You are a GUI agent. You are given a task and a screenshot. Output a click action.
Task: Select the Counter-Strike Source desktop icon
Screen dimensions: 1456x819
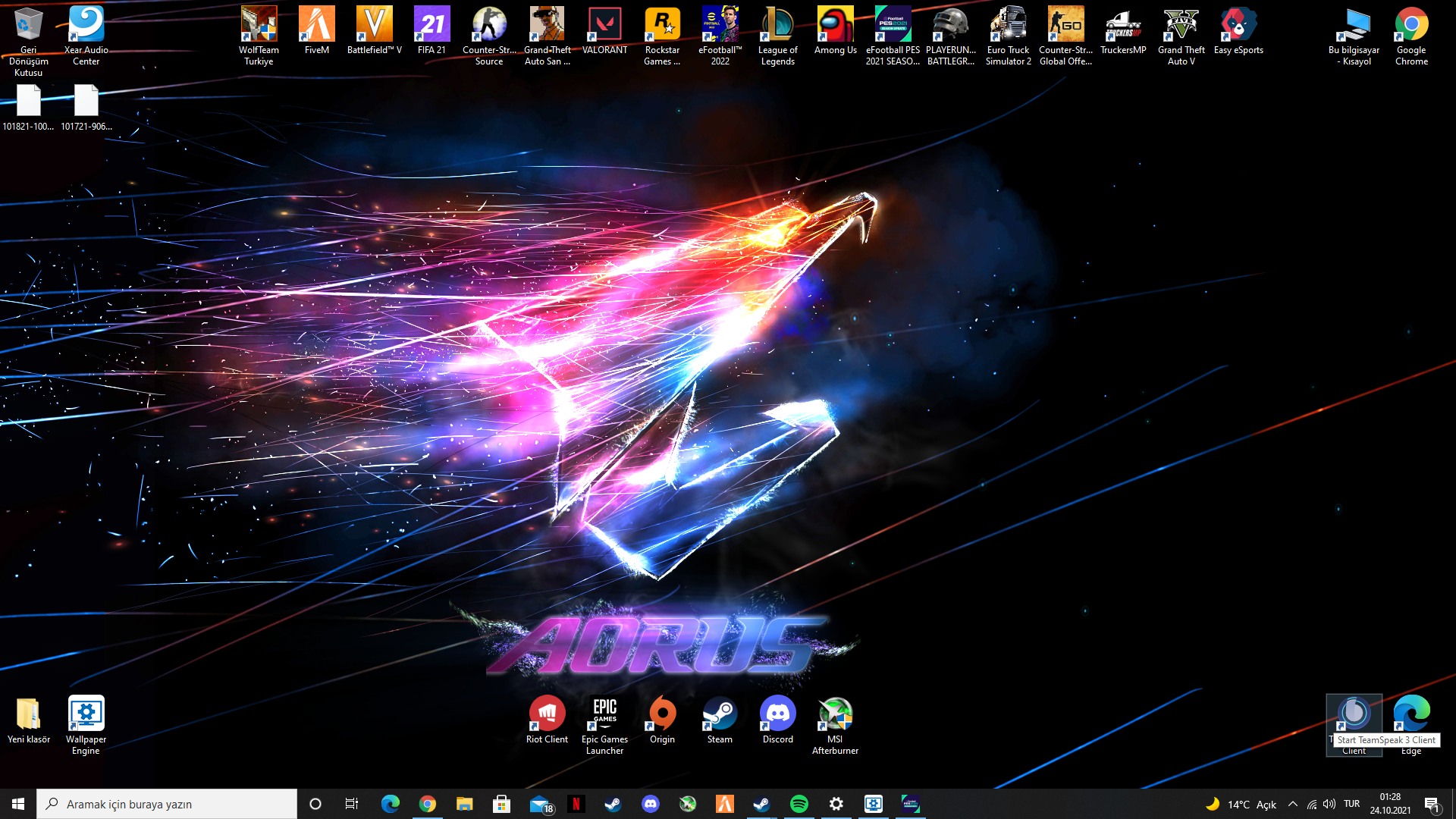point(489,35)
